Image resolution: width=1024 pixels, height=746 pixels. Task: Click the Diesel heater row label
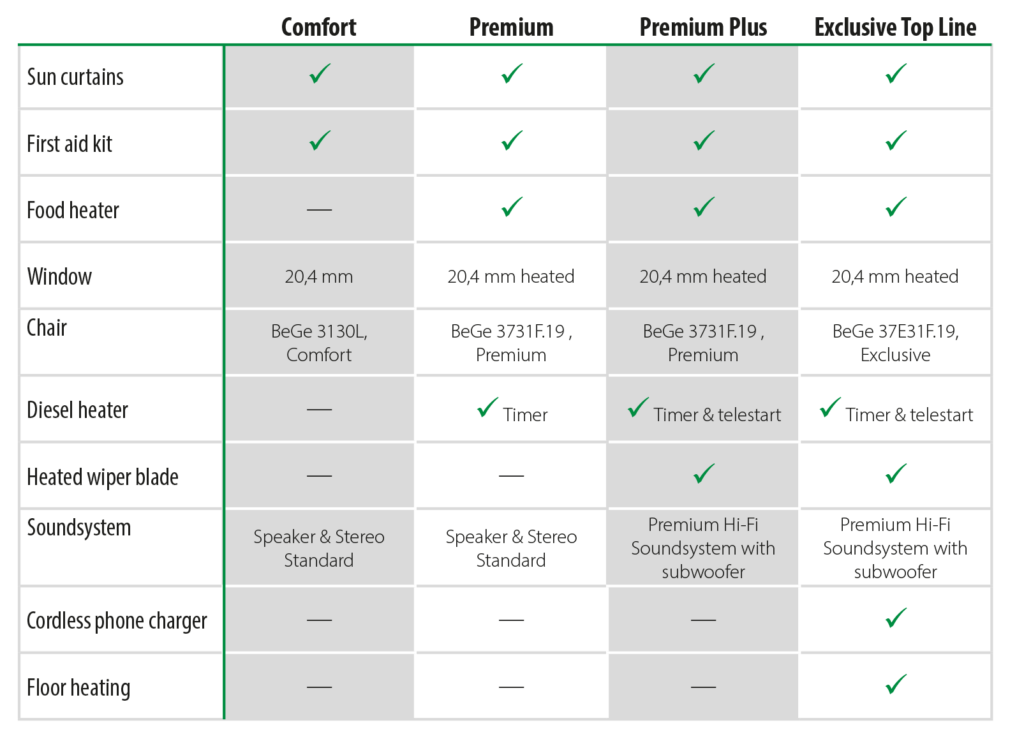(x=78, y=409)
